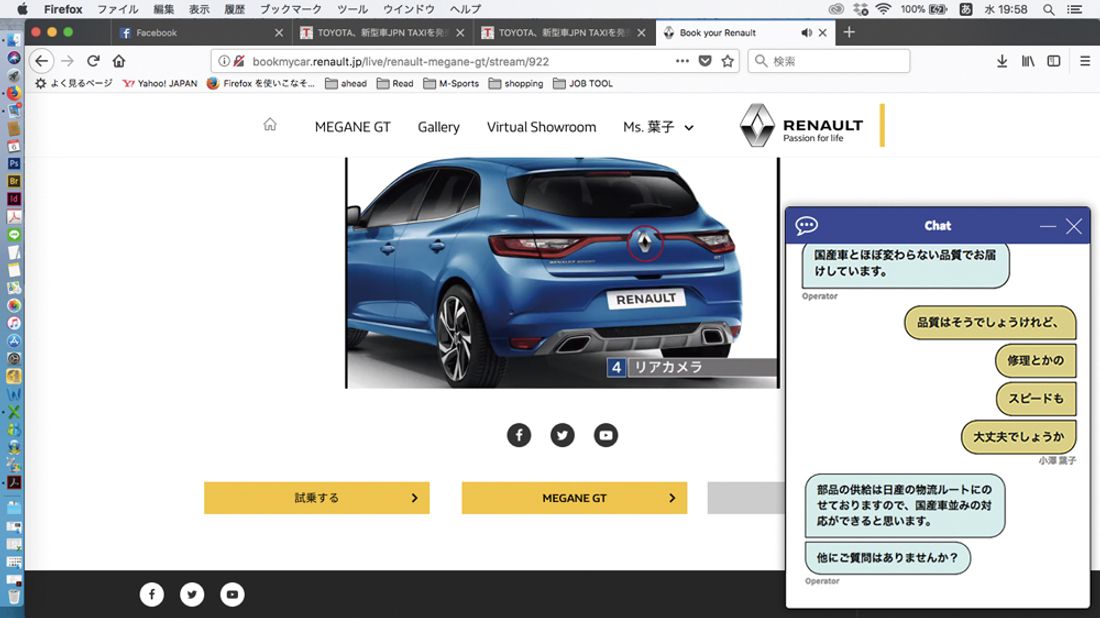Open the Virtual Showroom nav item
Screen dimensions: 1100x618
coord(542,127)
